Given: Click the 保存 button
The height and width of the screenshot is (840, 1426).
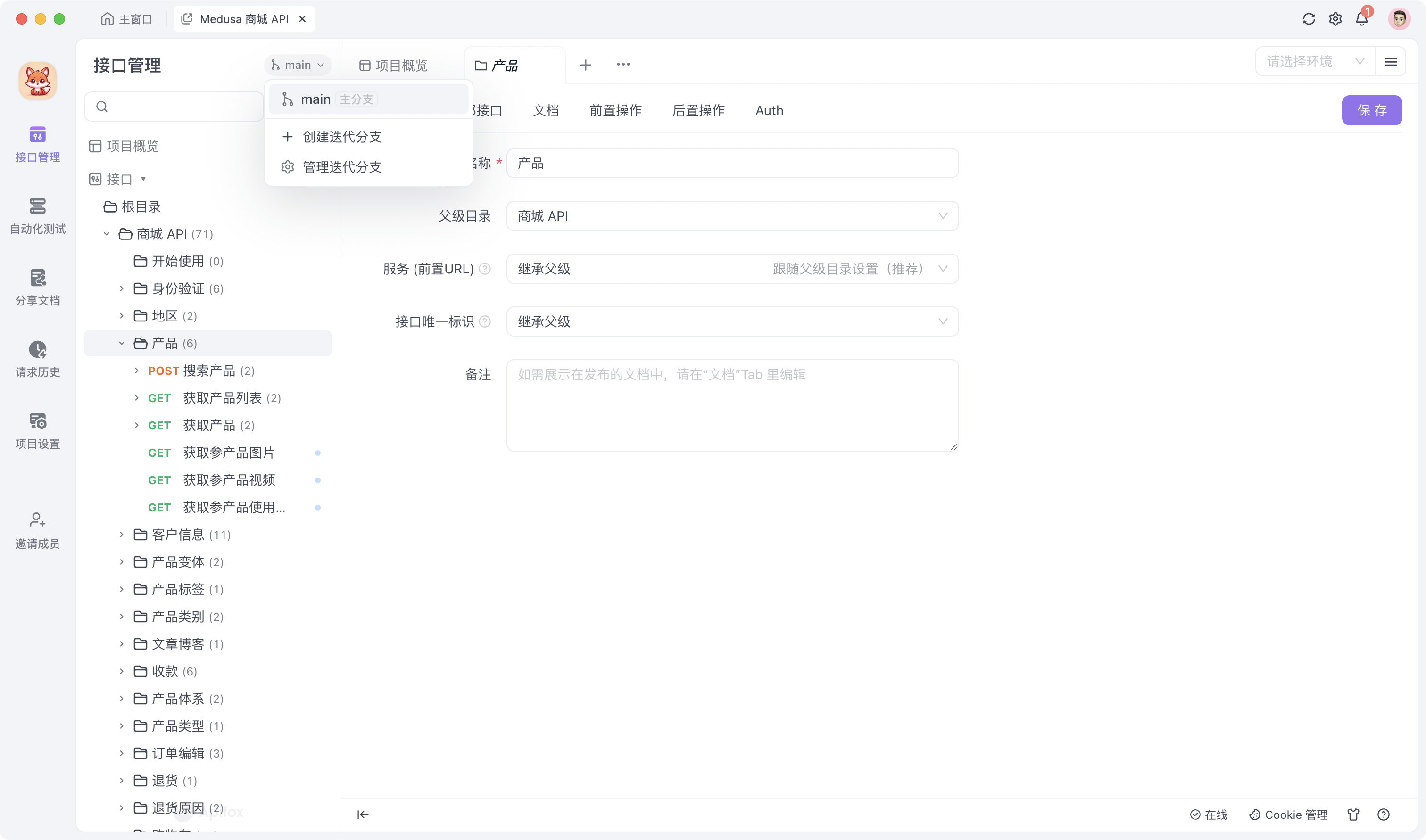Looking at the screenshot, I should pyautogui.click(x=1372, y=110).
